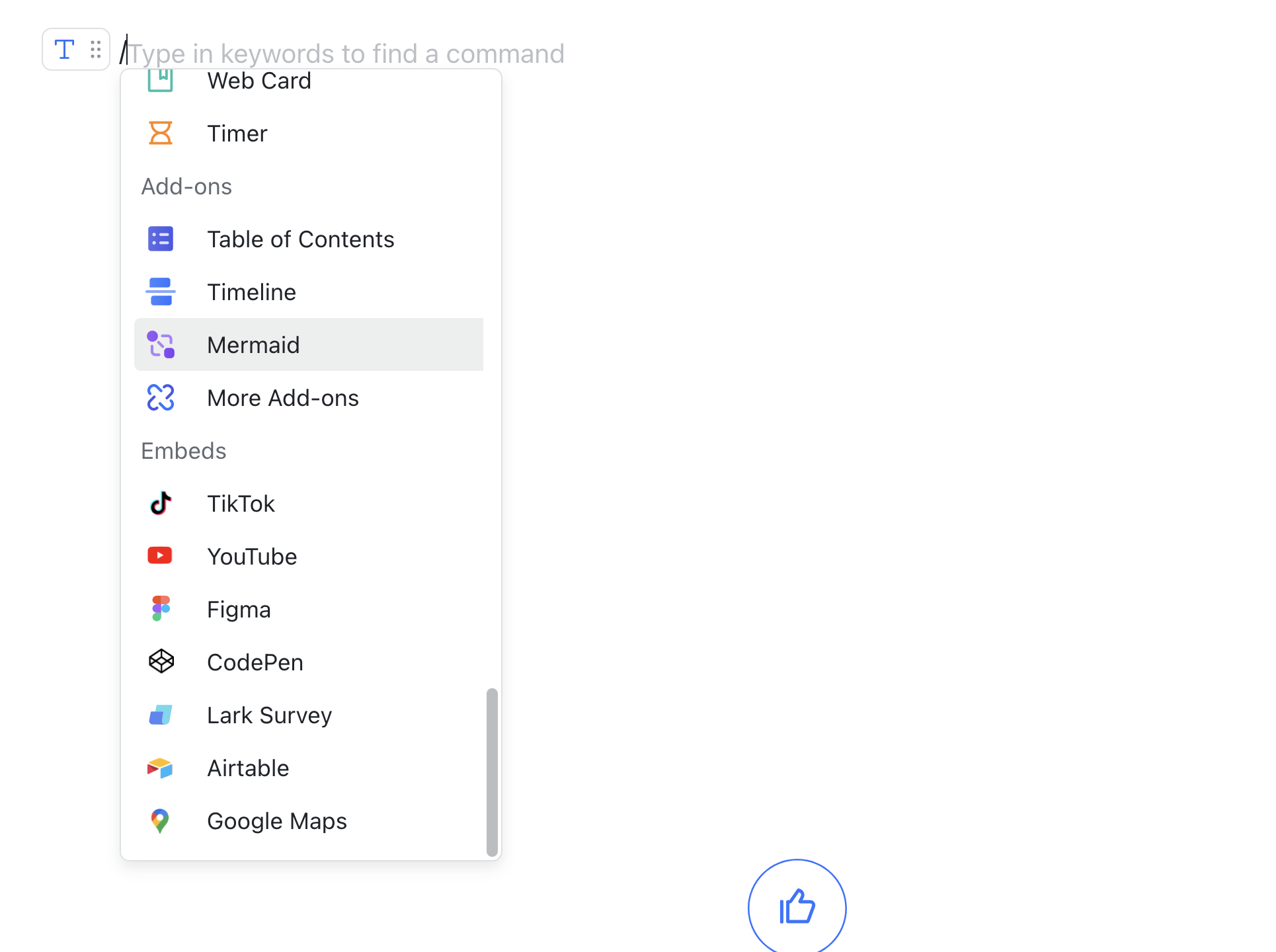Click the More Add-ons icon
Viewport: 1276px width, 952px height.
click(x=160, y=397)
